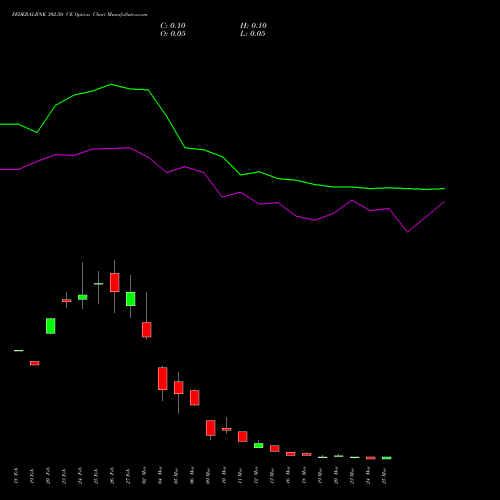Screen dimensions: 500x500
Task: Select the last green candlestick for 25 Mar
Action: (x=387, y=458)
